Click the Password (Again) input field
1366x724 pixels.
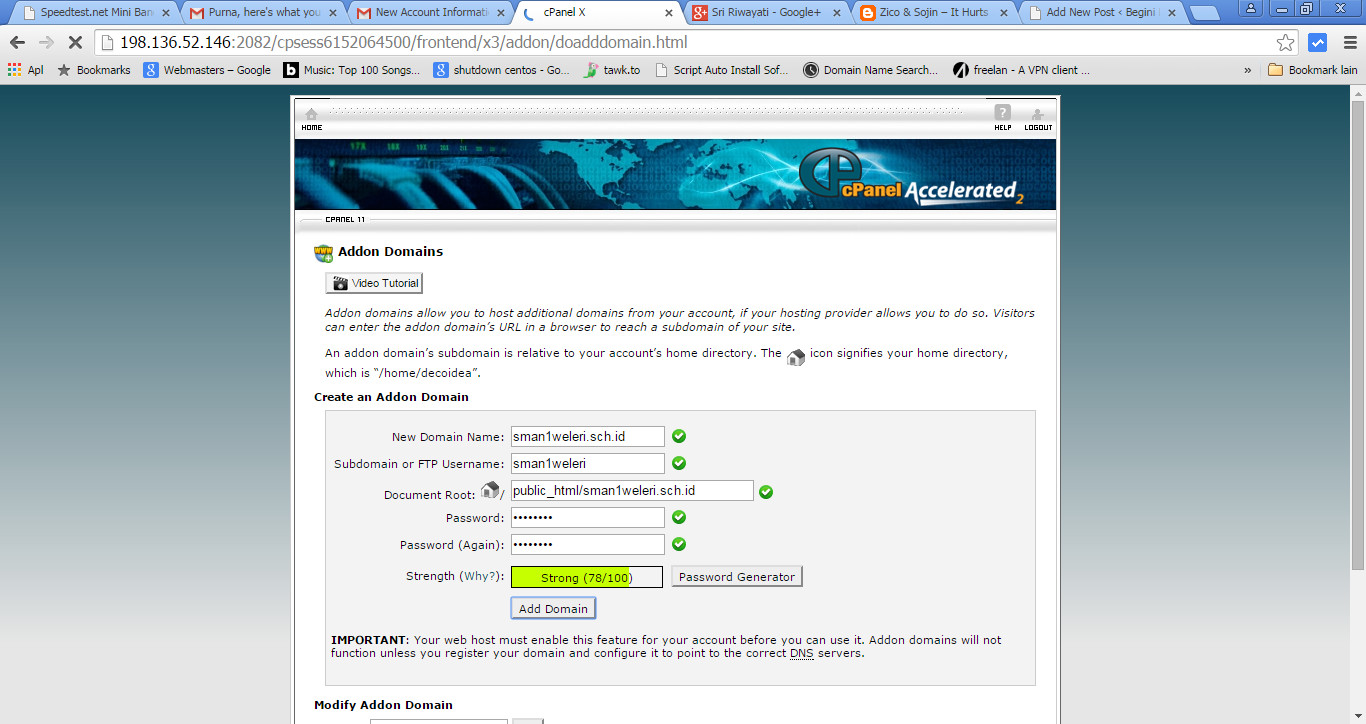coord(588,544)
